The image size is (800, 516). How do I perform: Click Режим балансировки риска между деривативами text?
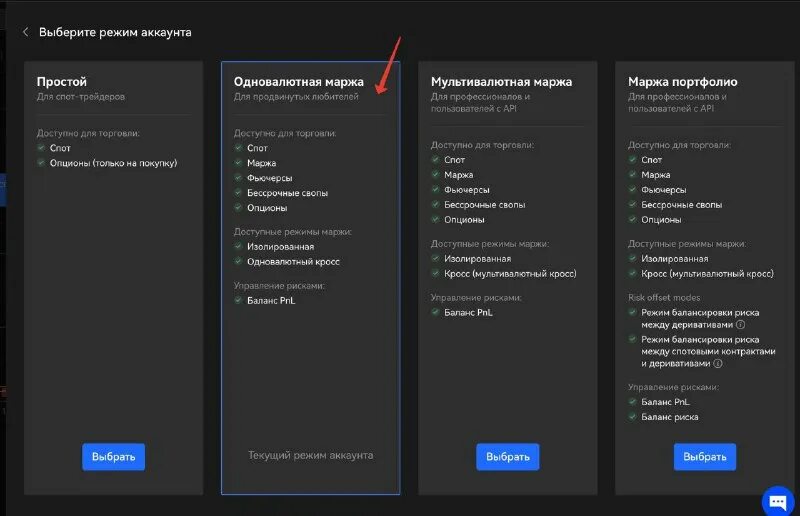[x=700, y=318]
